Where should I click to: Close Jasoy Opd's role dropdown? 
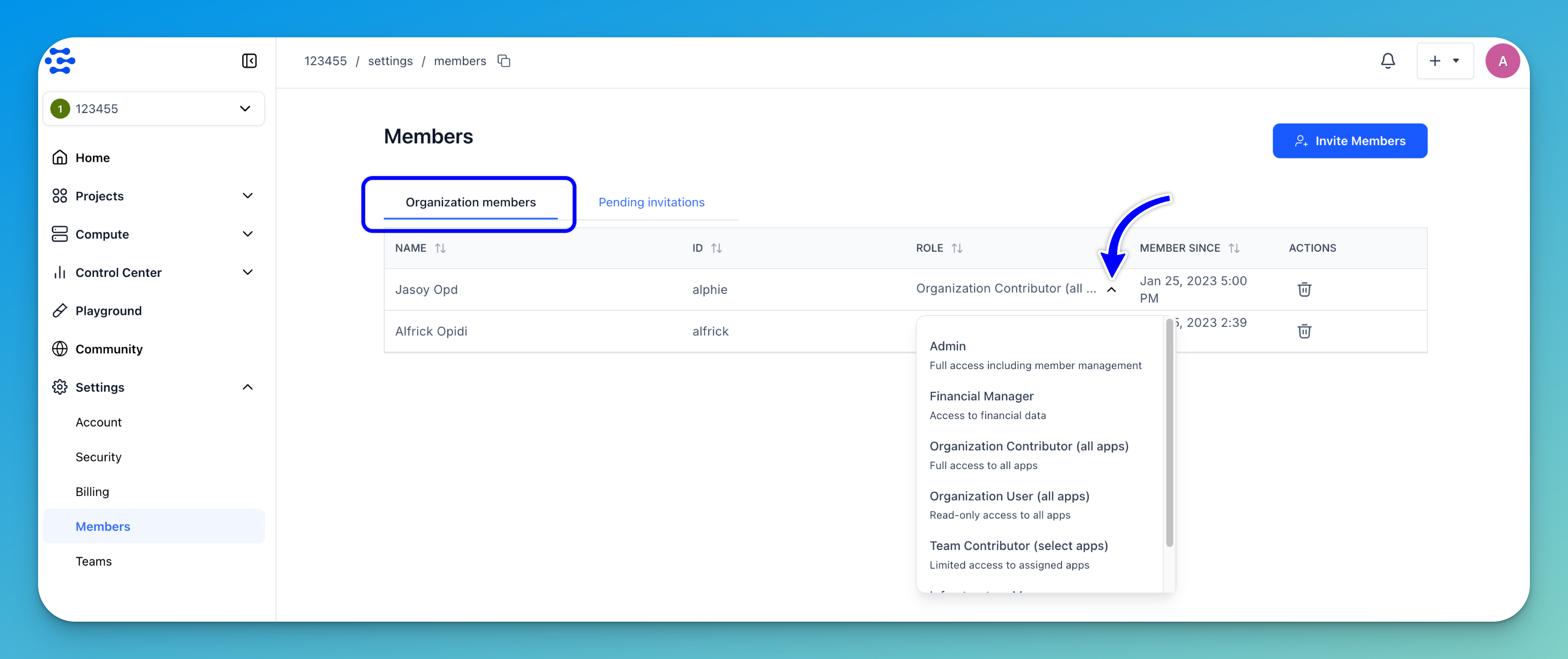(1111, 290)
